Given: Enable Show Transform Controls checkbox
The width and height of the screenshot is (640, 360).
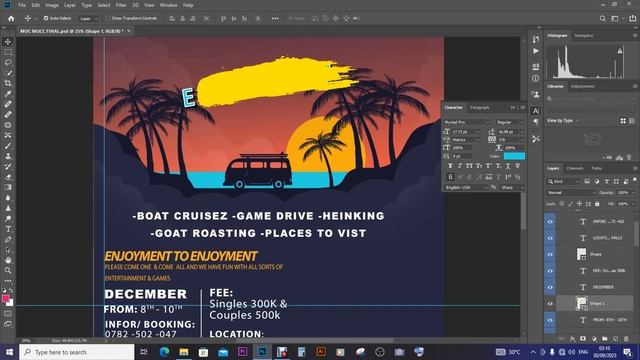Looking at the screenshot, I should [x=108, y=18].
